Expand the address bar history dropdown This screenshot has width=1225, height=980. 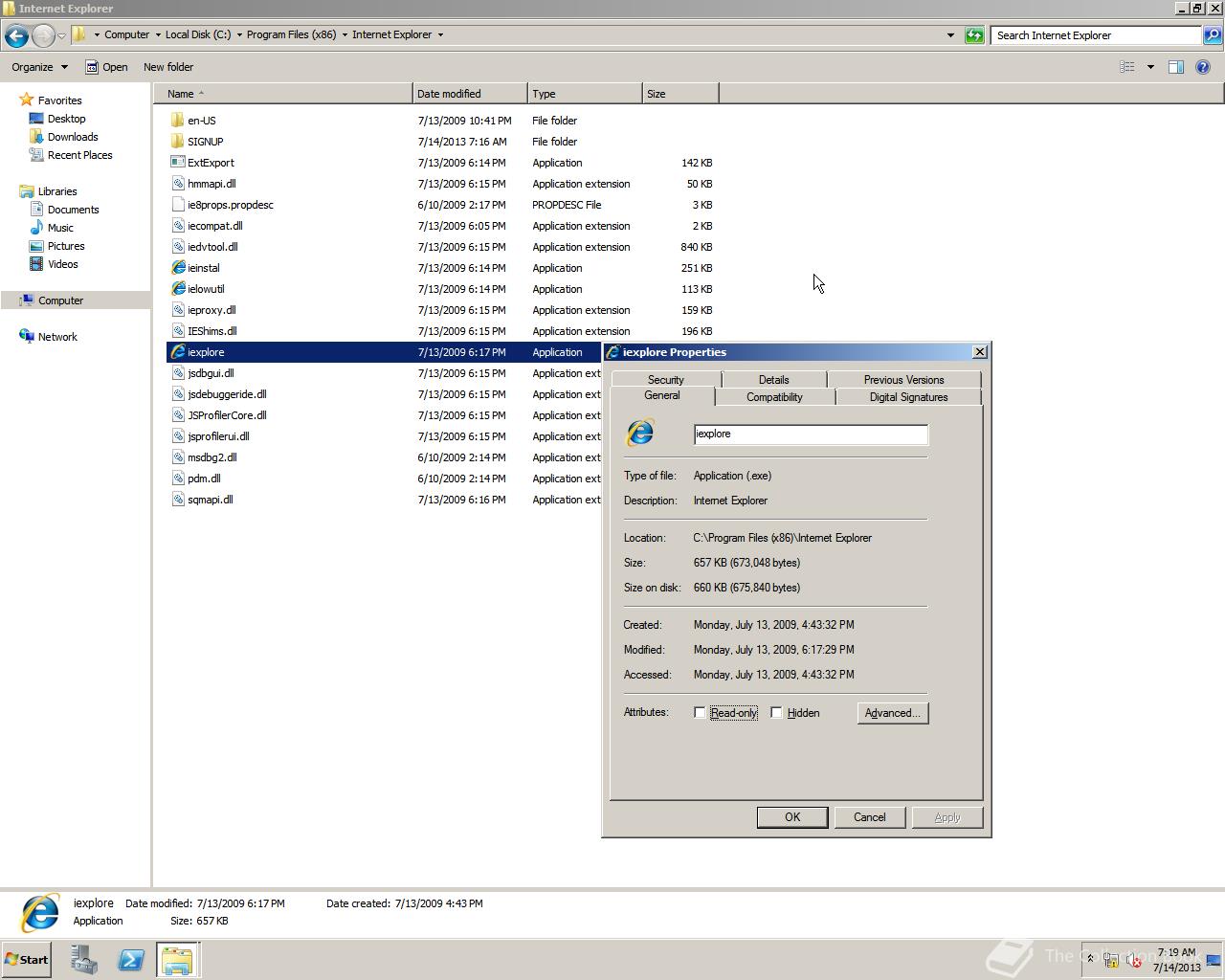[950, 35]
